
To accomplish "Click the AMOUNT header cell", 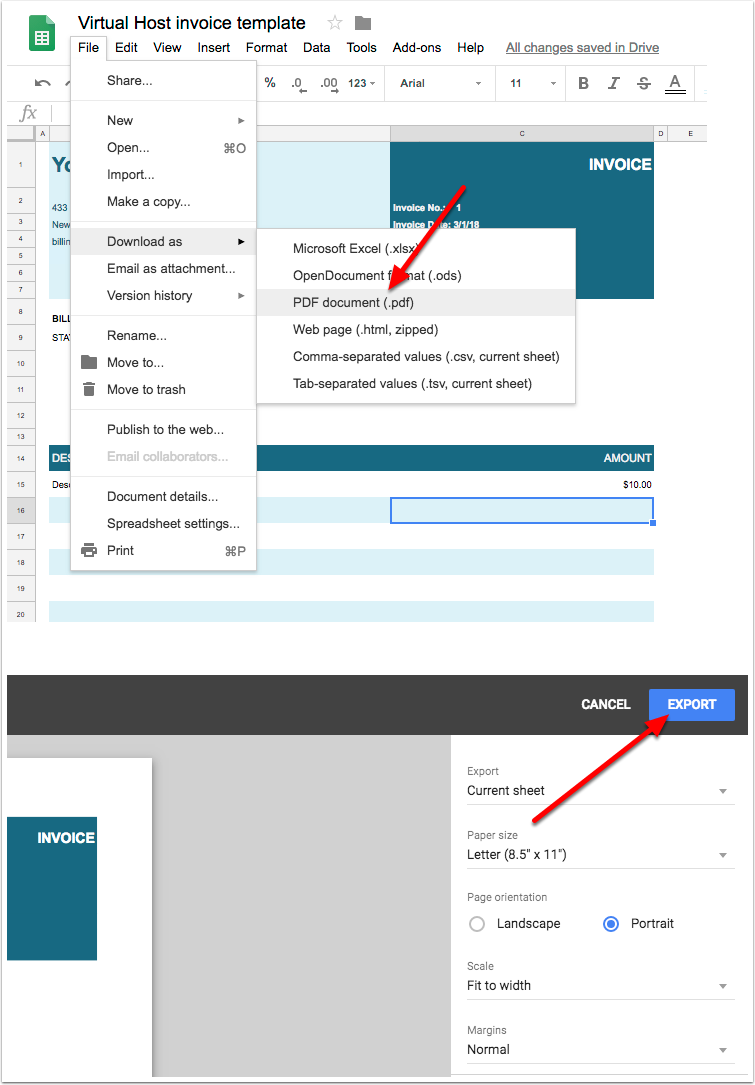I will point(522,458).
